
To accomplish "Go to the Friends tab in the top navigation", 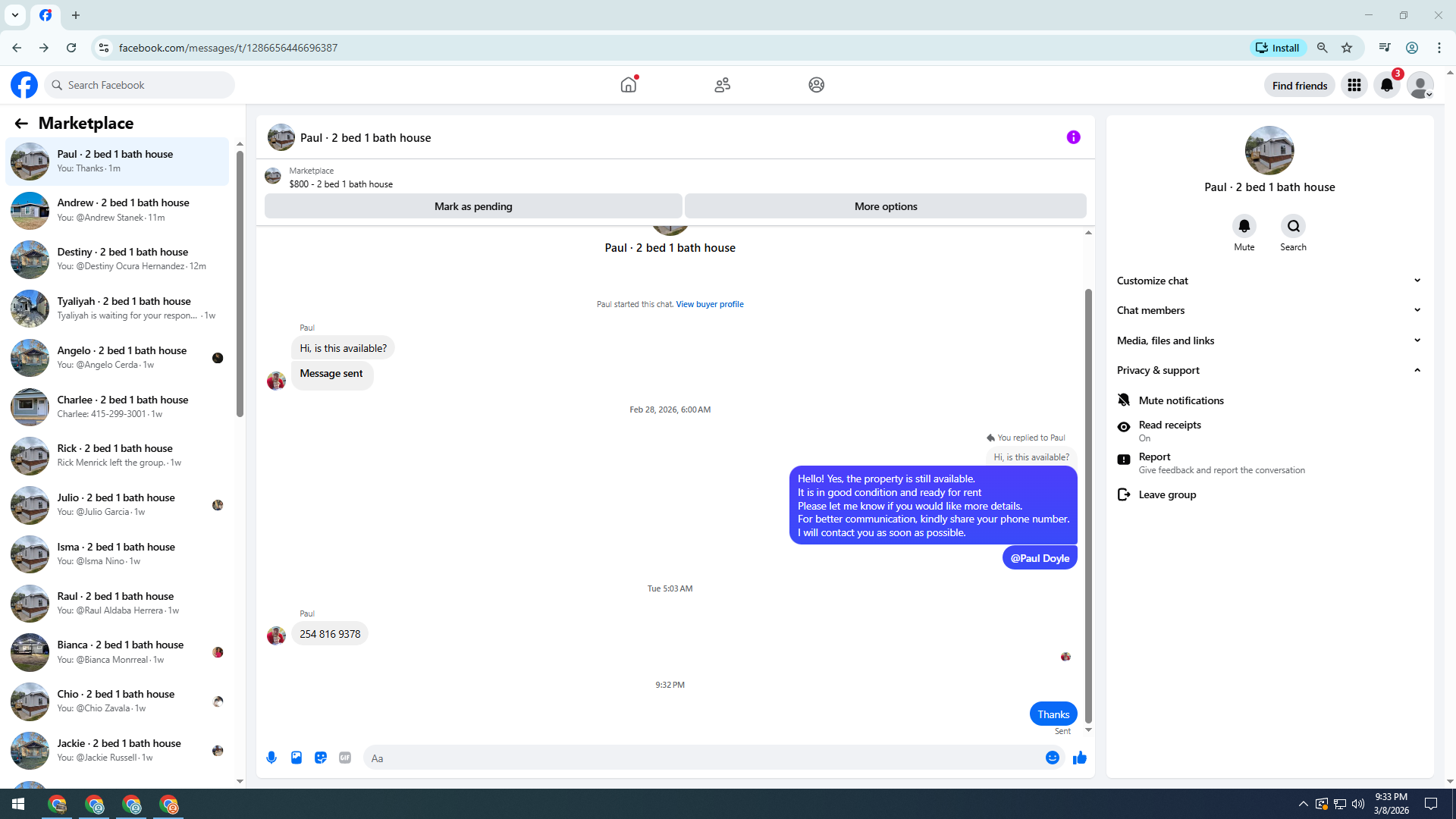I will pos(722,85).
